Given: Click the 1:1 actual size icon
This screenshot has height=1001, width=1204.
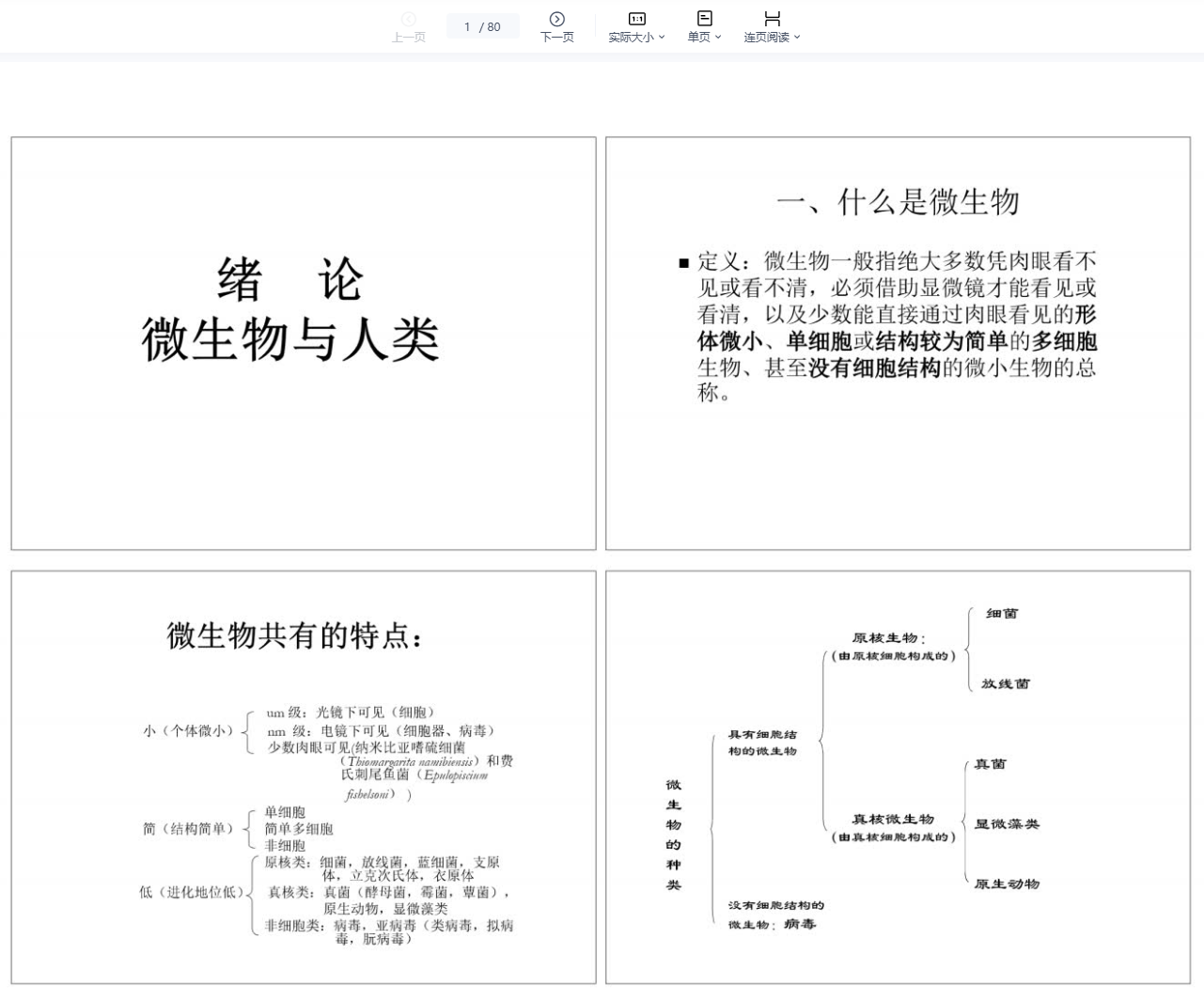Looking at the screenshot, I should (636, 19).
